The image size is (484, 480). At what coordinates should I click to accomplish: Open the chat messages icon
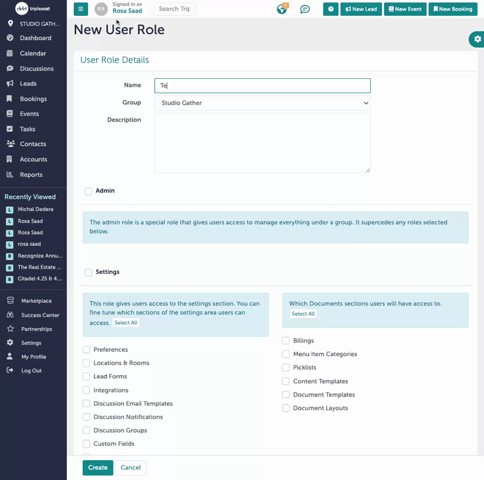[305, 9]
